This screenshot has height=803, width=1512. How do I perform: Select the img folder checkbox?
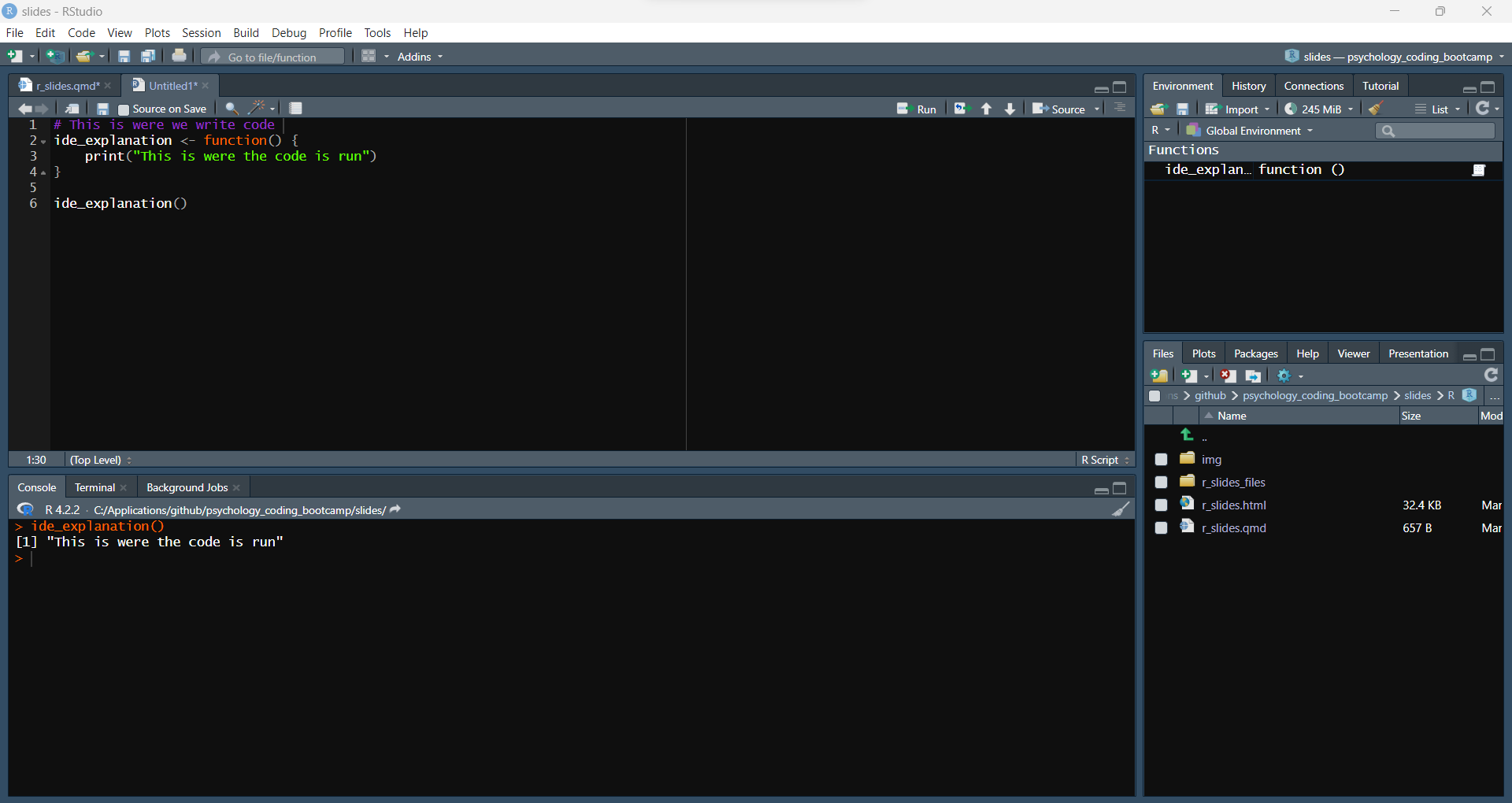(1161, 460)
